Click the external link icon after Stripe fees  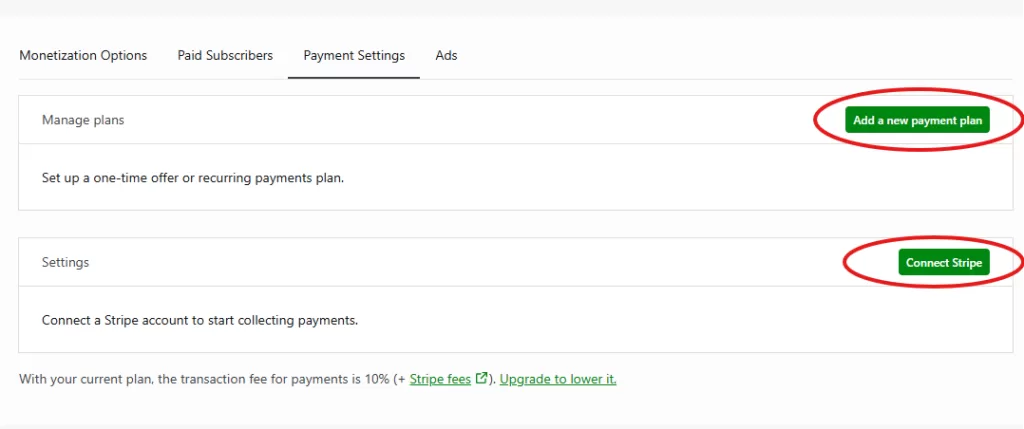point(481,378)
